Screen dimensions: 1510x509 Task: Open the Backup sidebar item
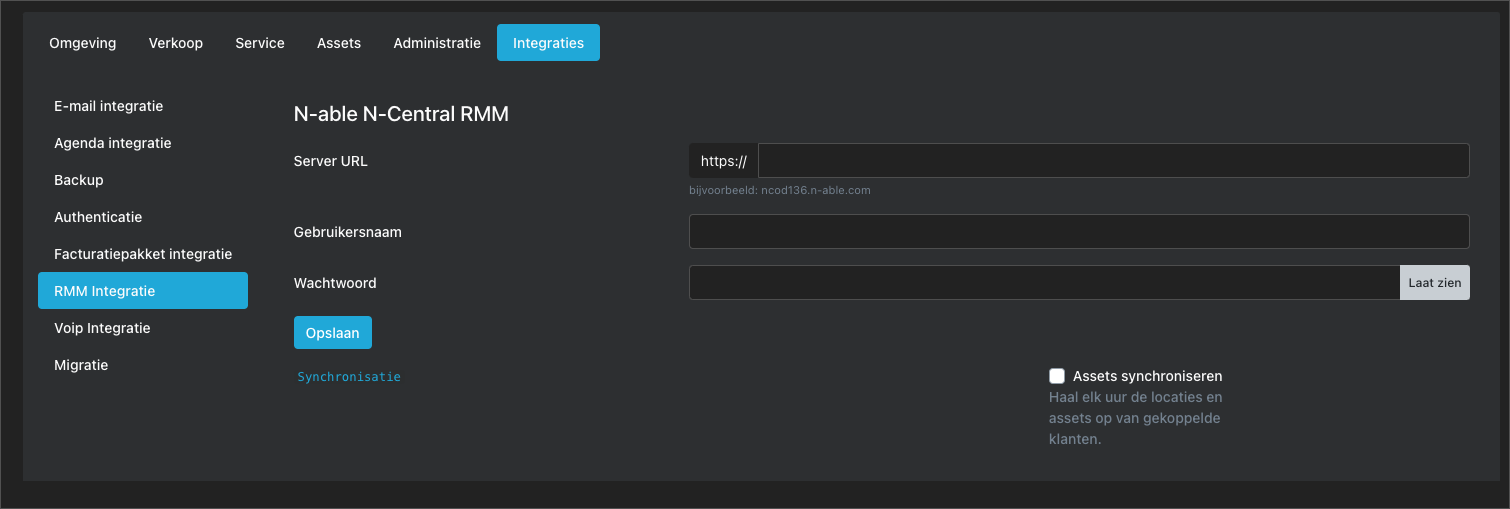coord(143,180)
